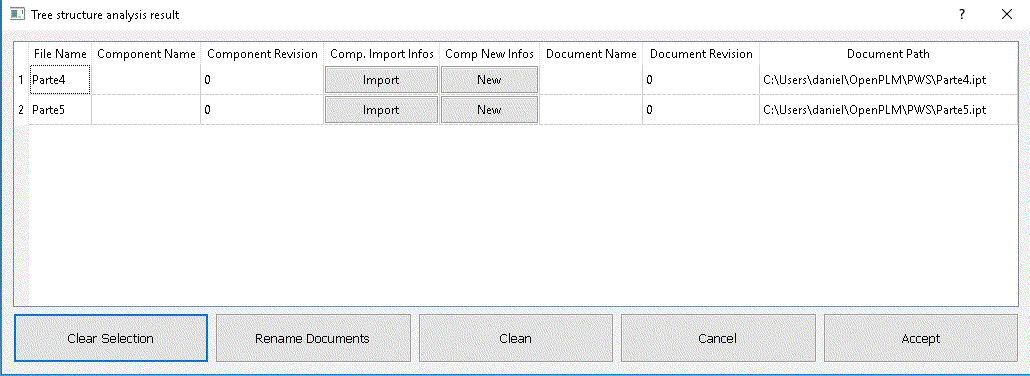
Task: Select row header 1
Action: click(x=22, y=80)
